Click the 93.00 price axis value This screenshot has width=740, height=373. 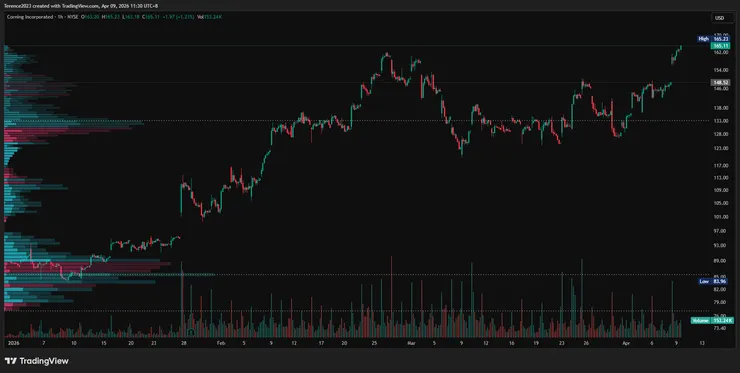tap(720, 246)
